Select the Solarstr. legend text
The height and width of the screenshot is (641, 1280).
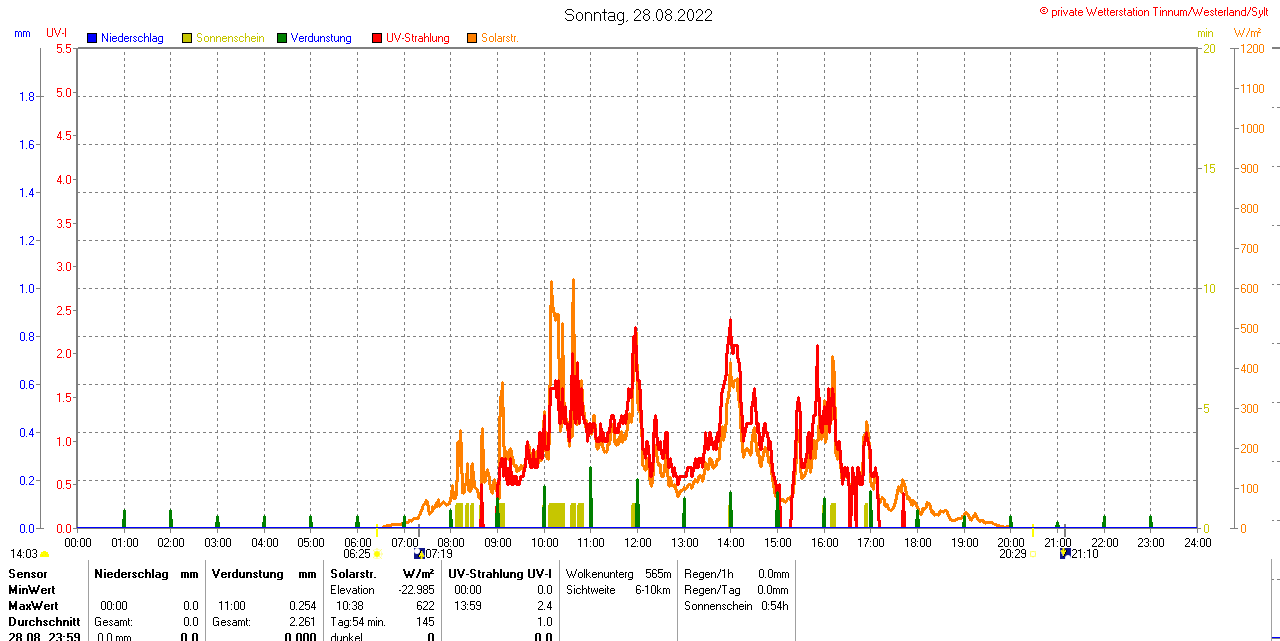500,38
